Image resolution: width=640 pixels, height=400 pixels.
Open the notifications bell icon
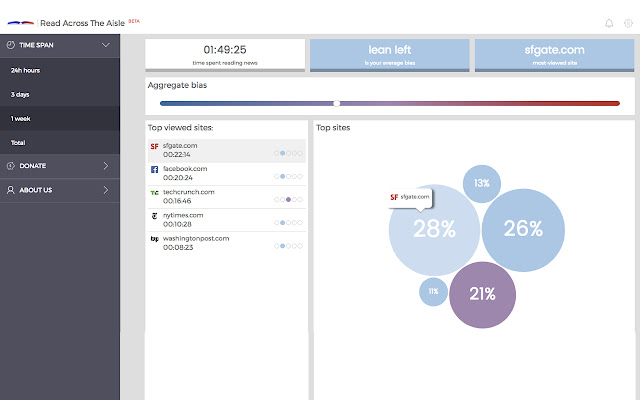click(609, 22)
